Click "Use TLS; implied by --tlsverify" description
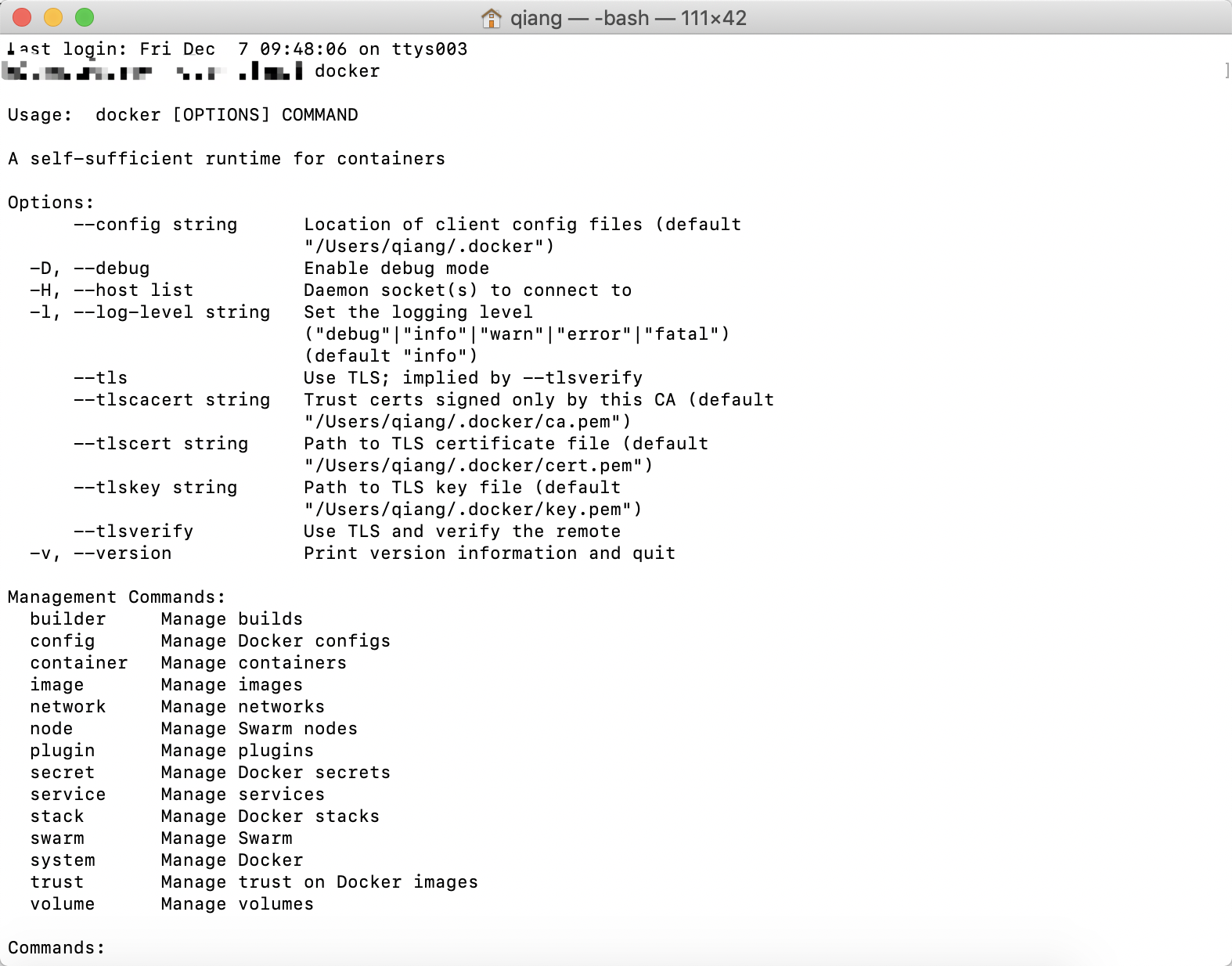Image resolution: width=1232 pixels, height=966 pixels. 474,377
